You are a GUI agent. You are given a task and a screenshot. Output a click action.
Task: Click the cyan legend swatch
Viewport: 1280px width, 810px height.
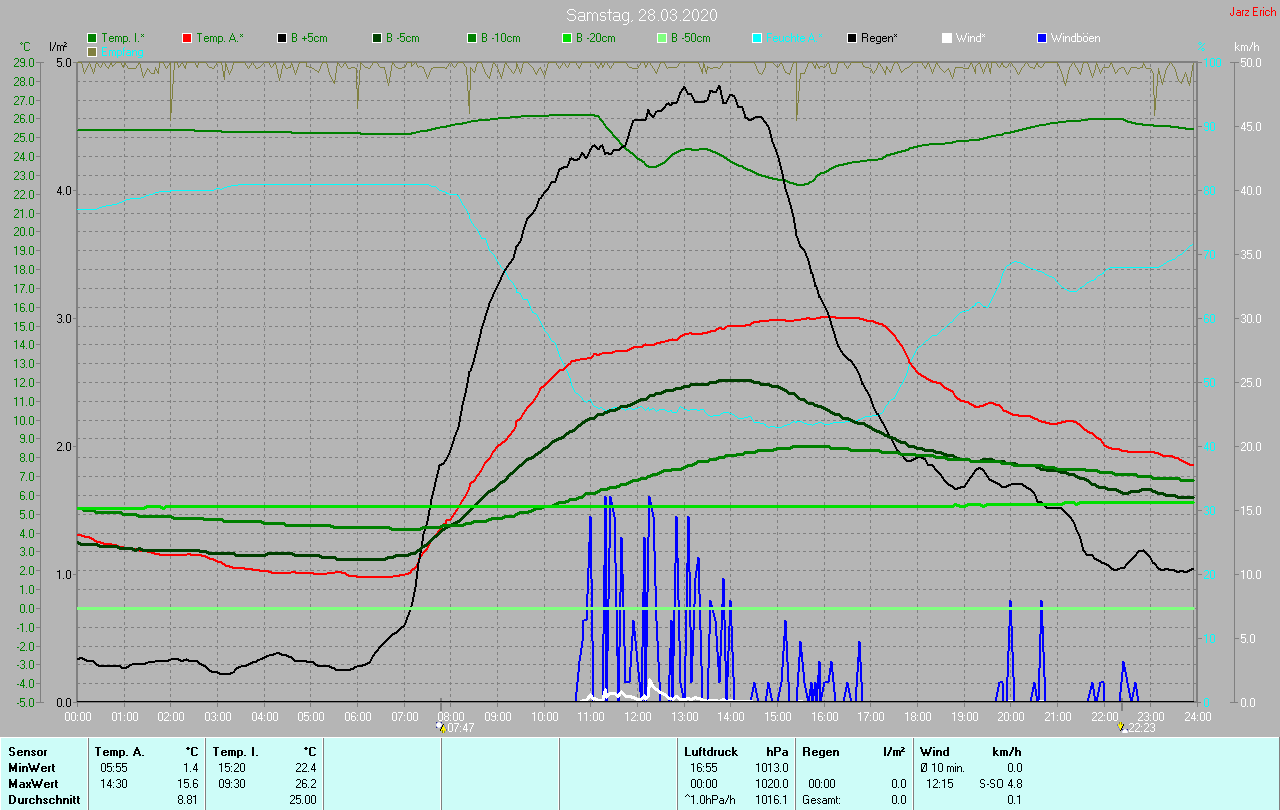click(757, 38)
